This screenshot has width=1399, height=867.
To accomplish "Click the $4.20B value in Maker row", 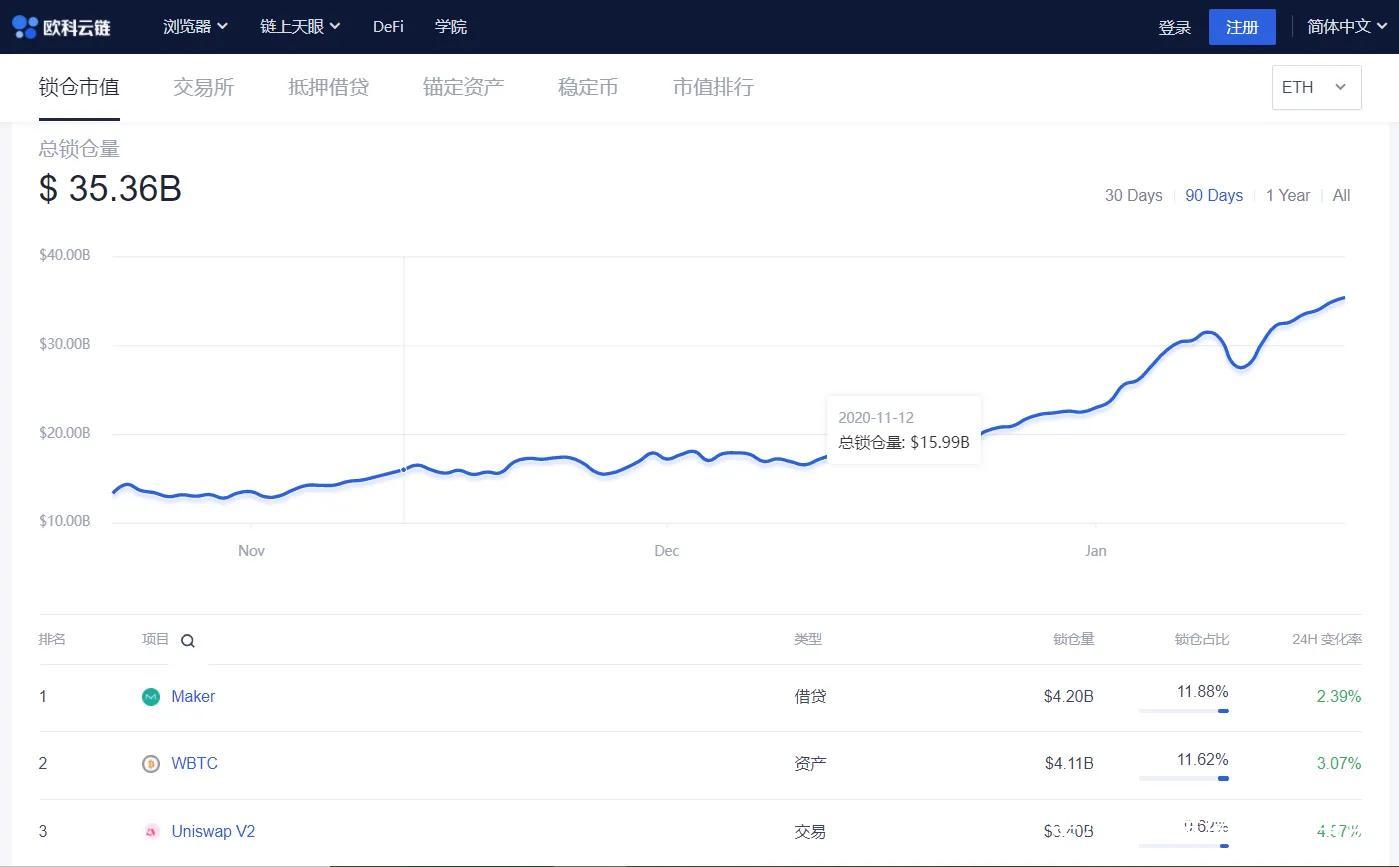I will point(1068,697).
